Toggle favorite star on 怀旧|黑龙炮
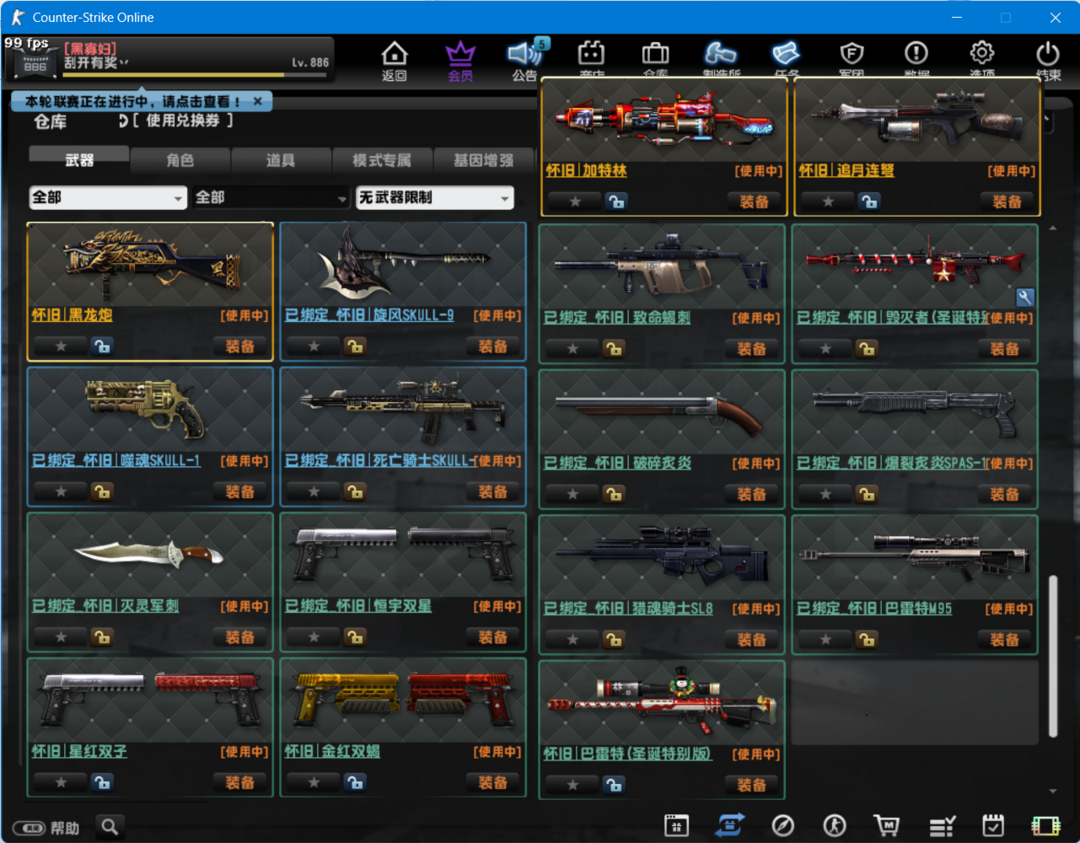The image size is (1080, 843). point(61,346)
